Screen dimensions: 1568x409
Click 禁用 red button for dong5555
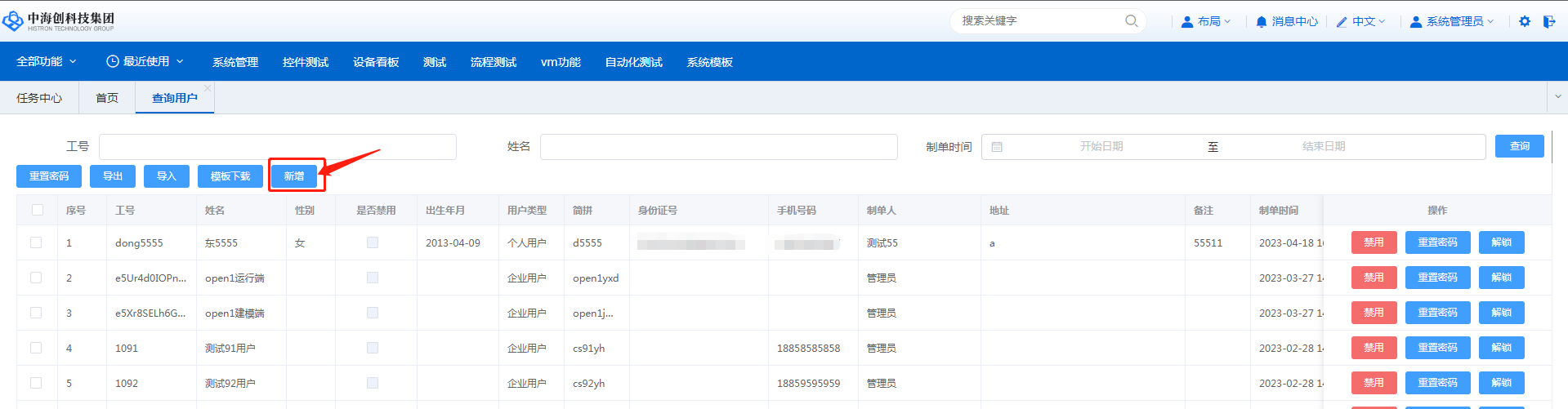click(1374, 242)
